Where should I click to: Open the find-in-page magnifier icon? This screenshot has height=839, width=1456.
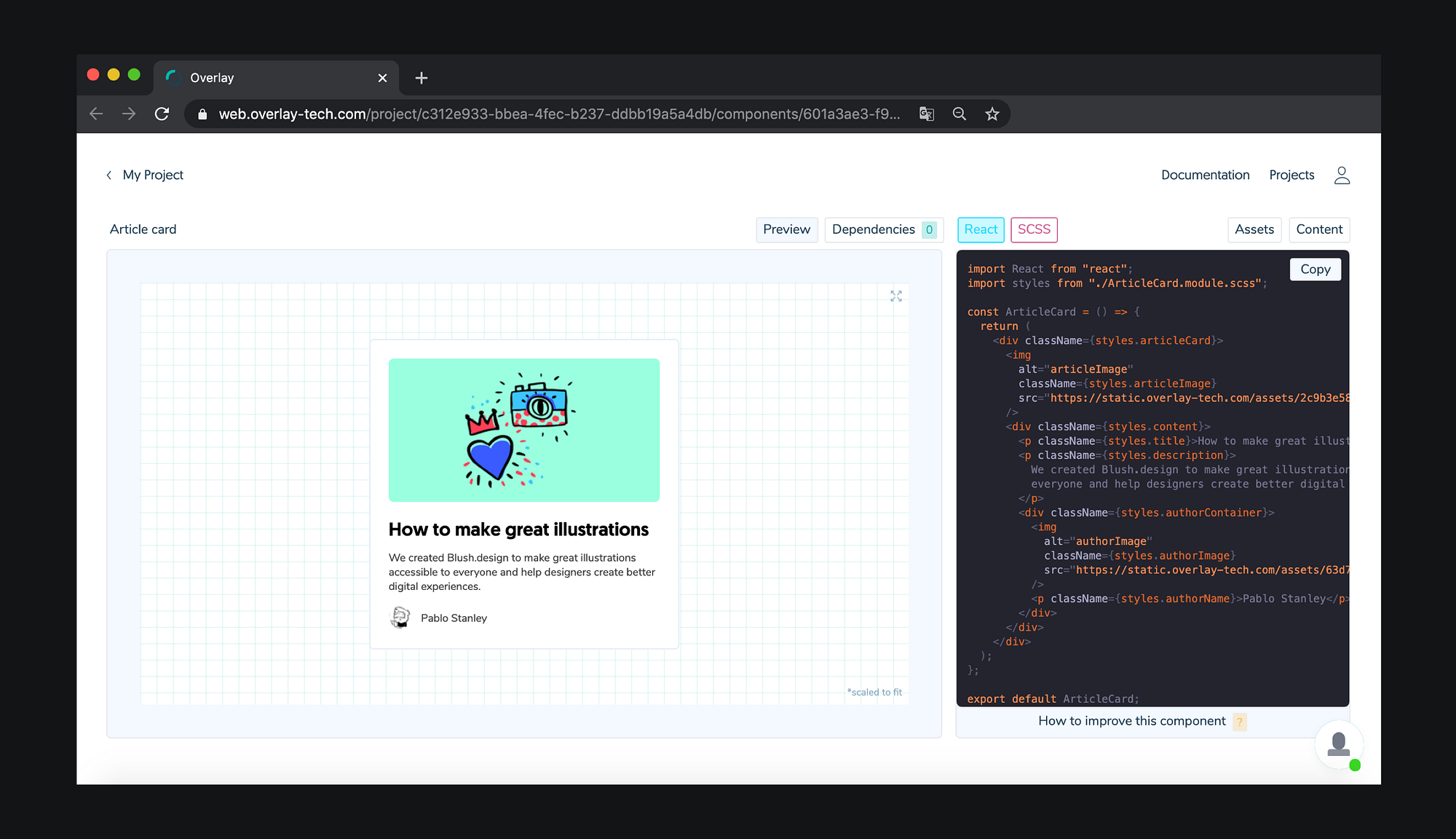coord(959,114)
